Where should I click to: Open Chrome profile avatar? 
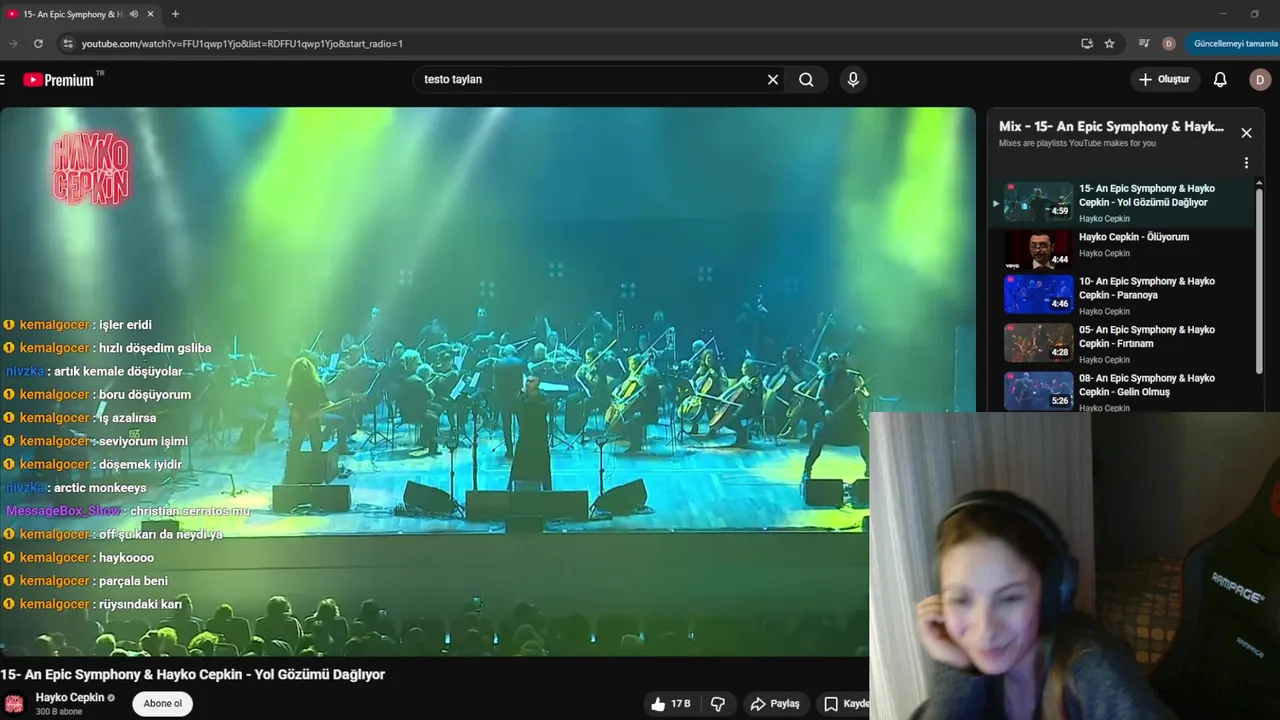1168,43
